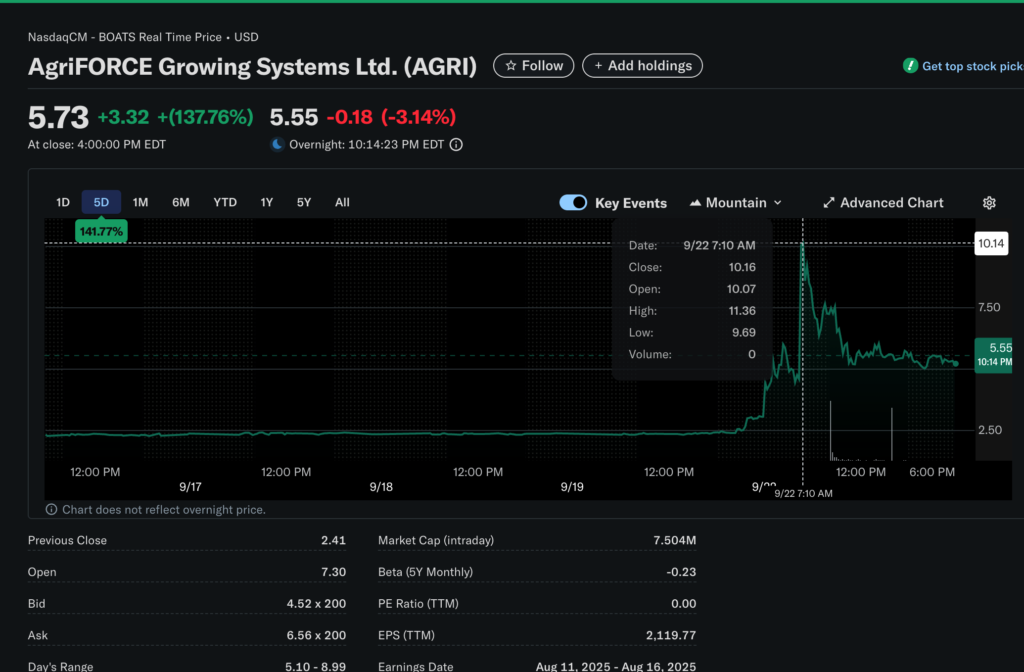Click the 141.77% green badge under 5D
Screen dimensions: 1024x672
pos(101,231)
